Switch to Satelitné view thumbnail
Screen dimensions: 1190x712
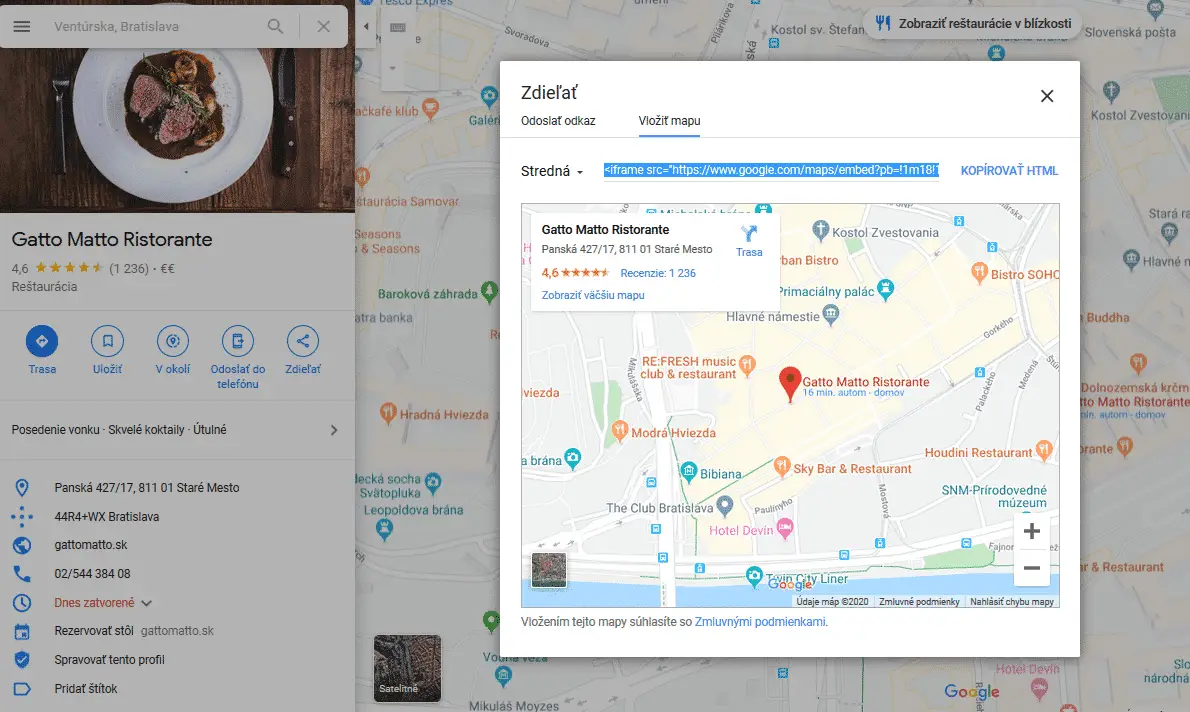(x=408, y=668)
